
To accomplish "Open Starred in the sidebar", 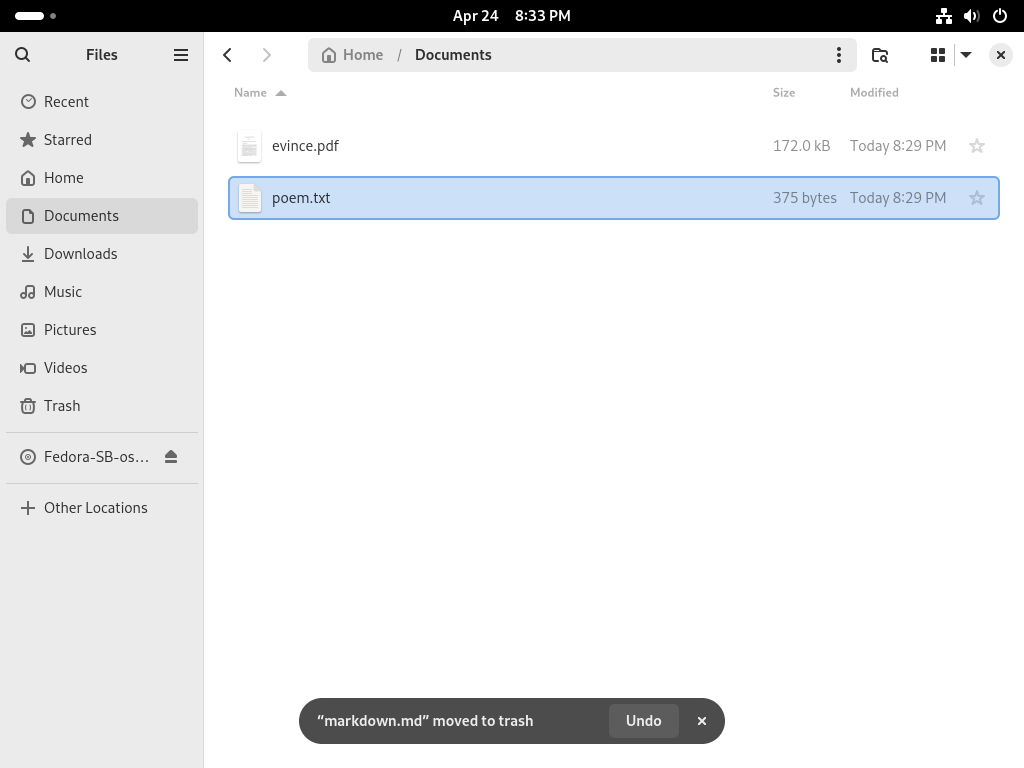I will 102,140.
